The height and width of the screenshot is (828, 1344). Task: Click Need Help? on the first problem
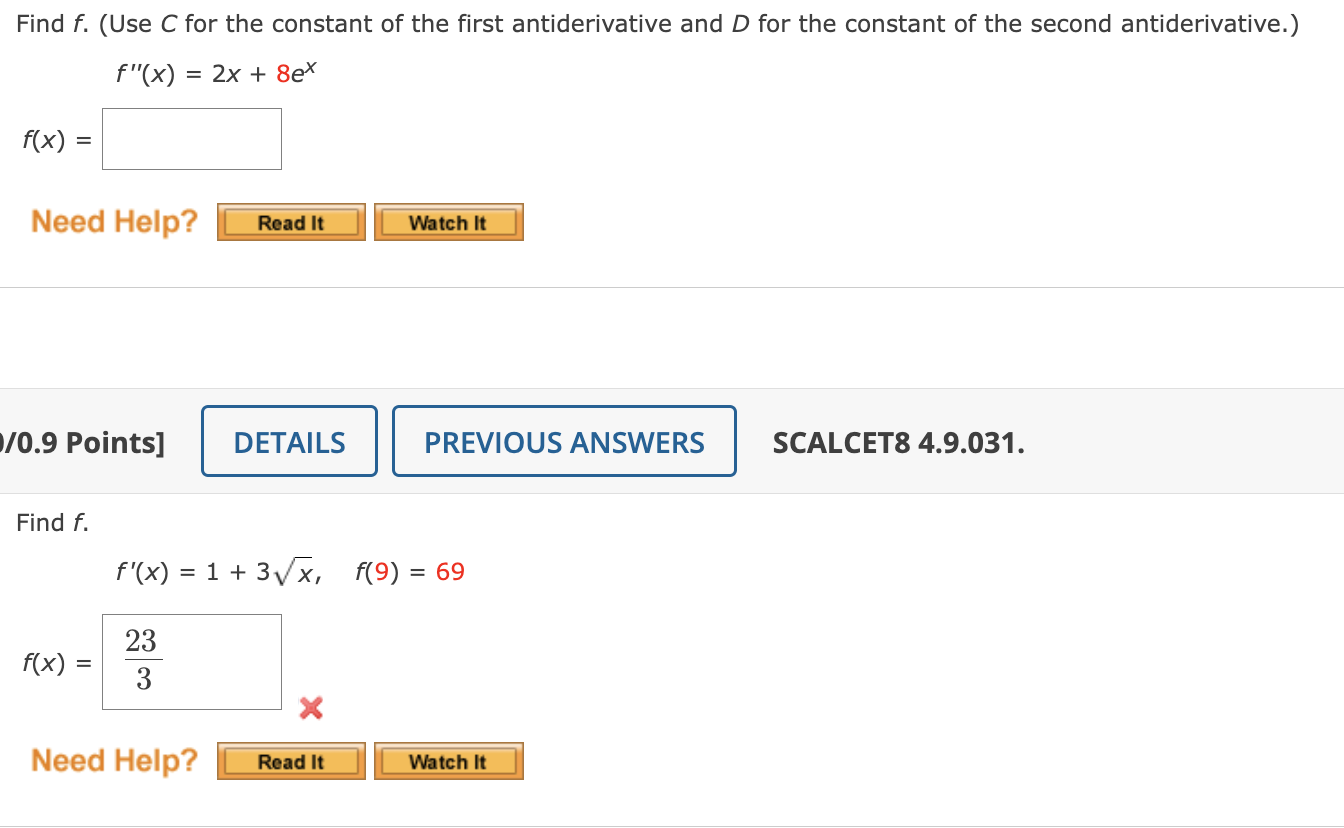click(114, 221)
